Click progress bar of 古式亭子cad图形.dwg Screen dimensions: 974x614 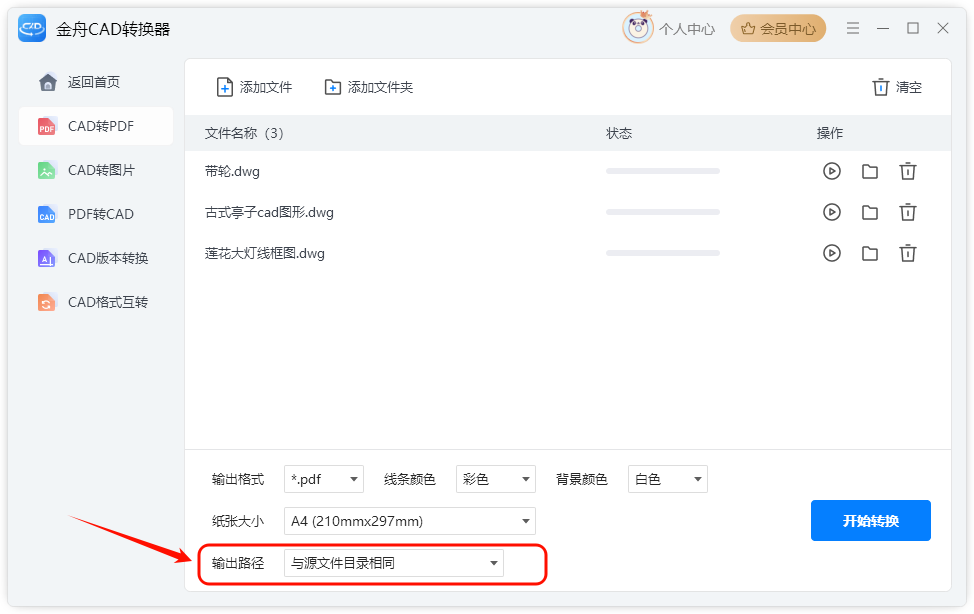coord(663,212)
